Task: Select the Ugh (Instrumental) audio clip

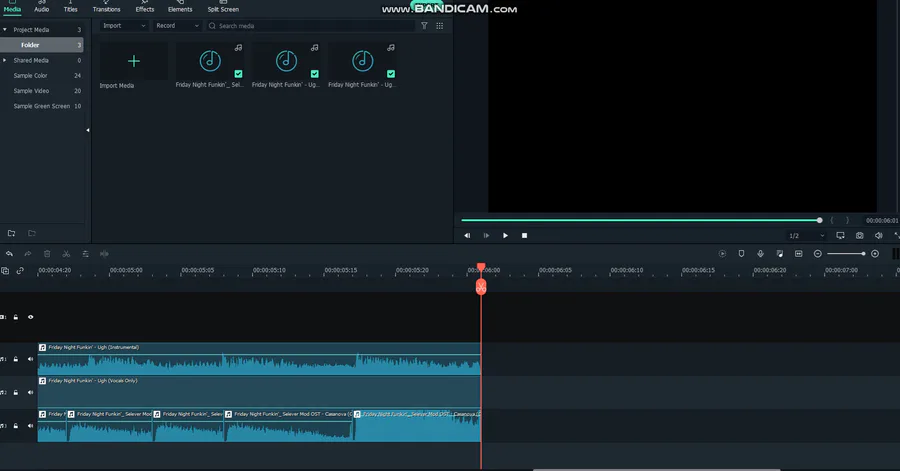Action: coord(259,359)
